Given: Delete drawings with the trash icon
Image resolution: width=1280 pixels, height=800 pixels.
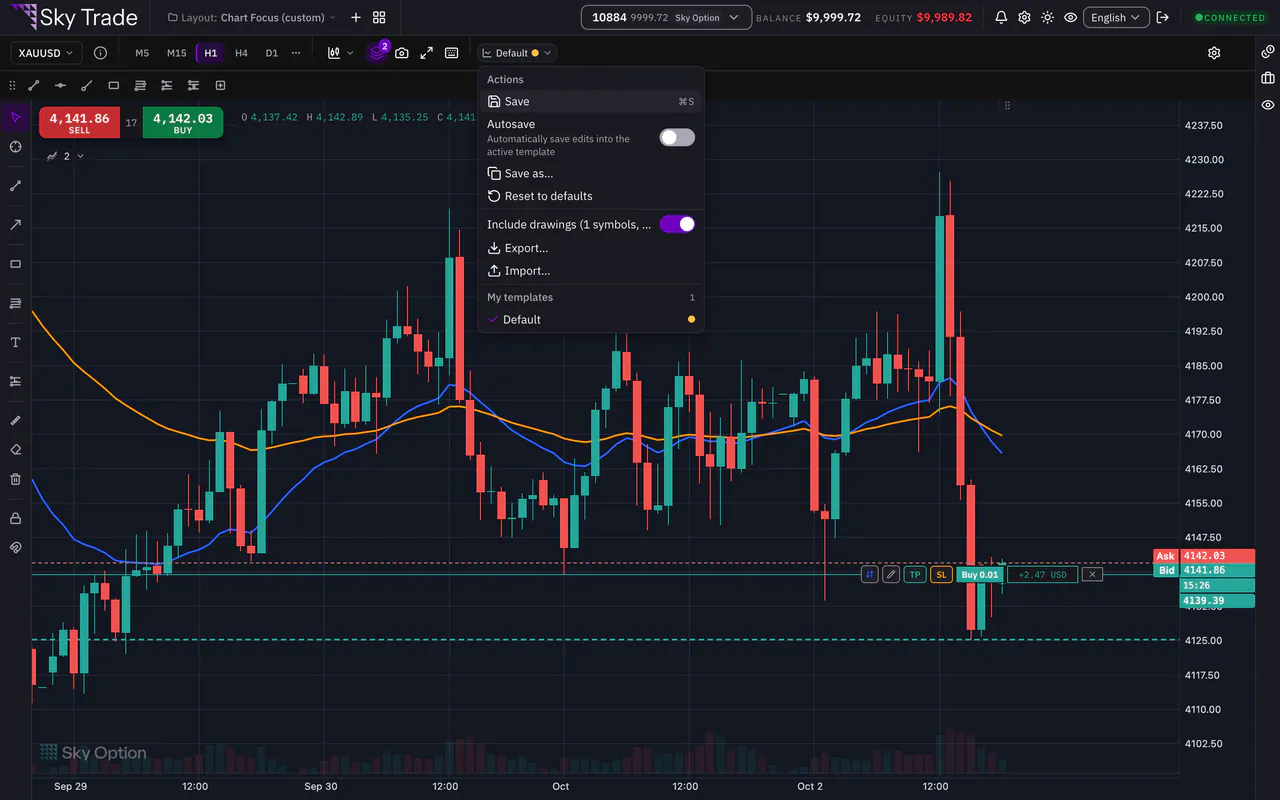Looking at the screenshot, I should click(15, 479).
